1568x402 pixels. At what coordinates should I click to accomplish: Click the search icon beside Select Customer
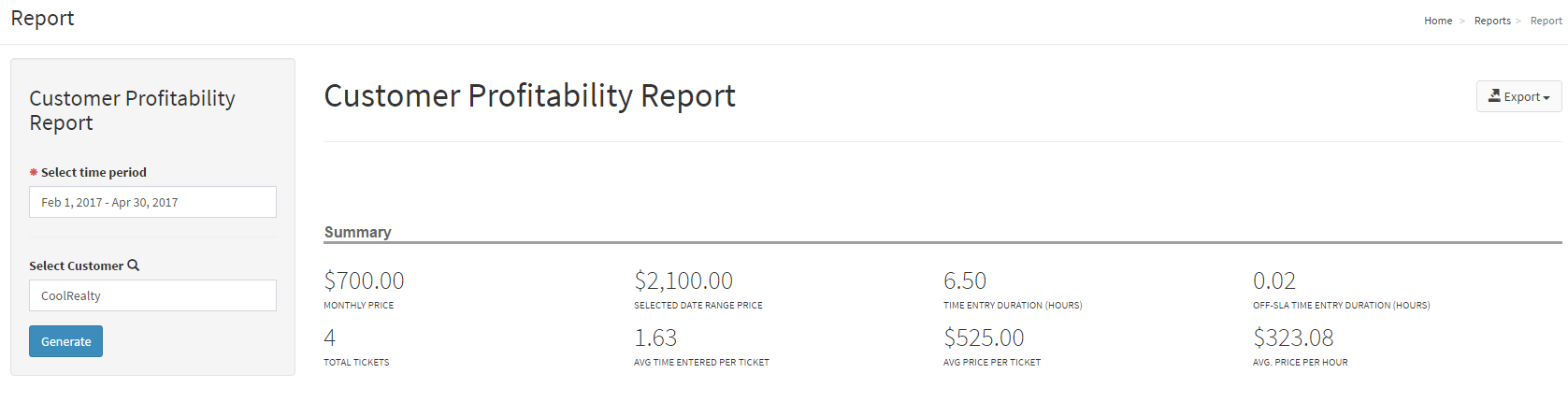(x=133, y=266)
